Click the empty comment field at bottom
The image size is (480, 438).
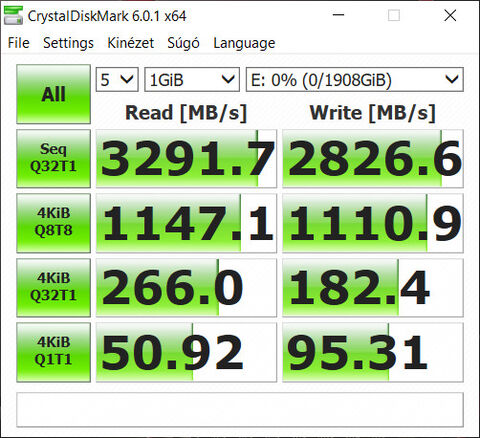point(240,410)
